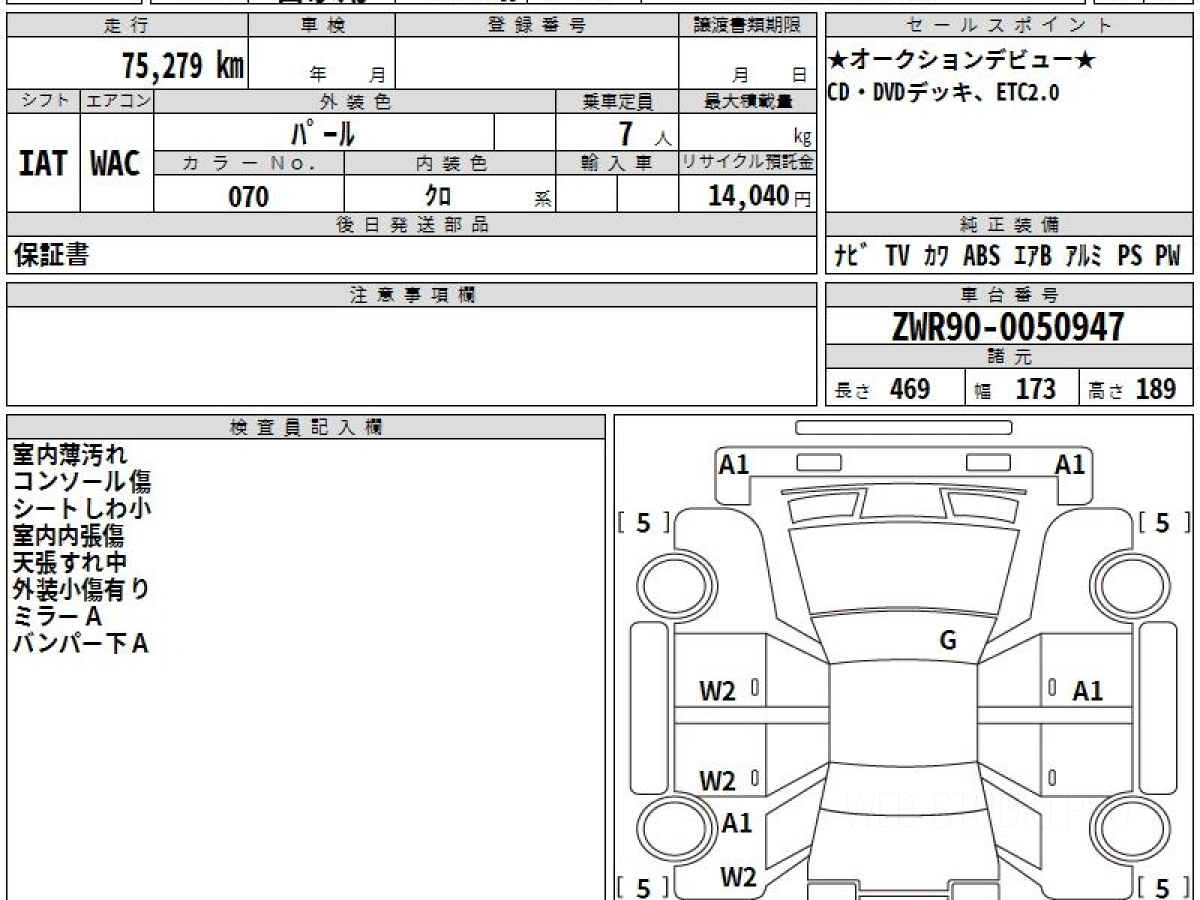Select the TV equipment indicator
1200x900 pixels.
point(897,256)
